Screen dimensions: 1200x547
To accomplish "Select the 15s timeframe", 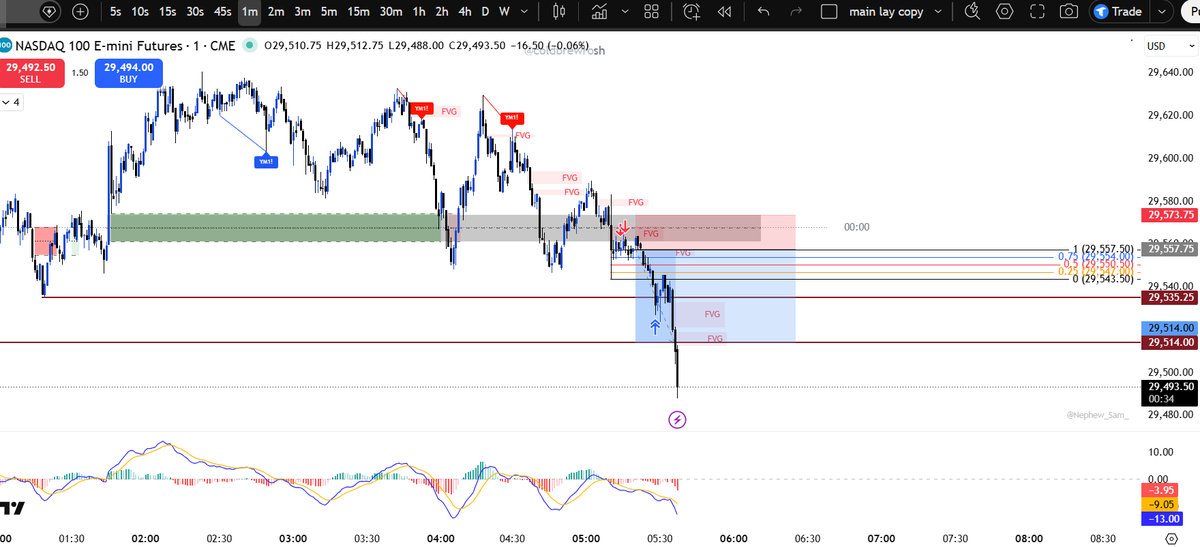I will coord(169,12).
